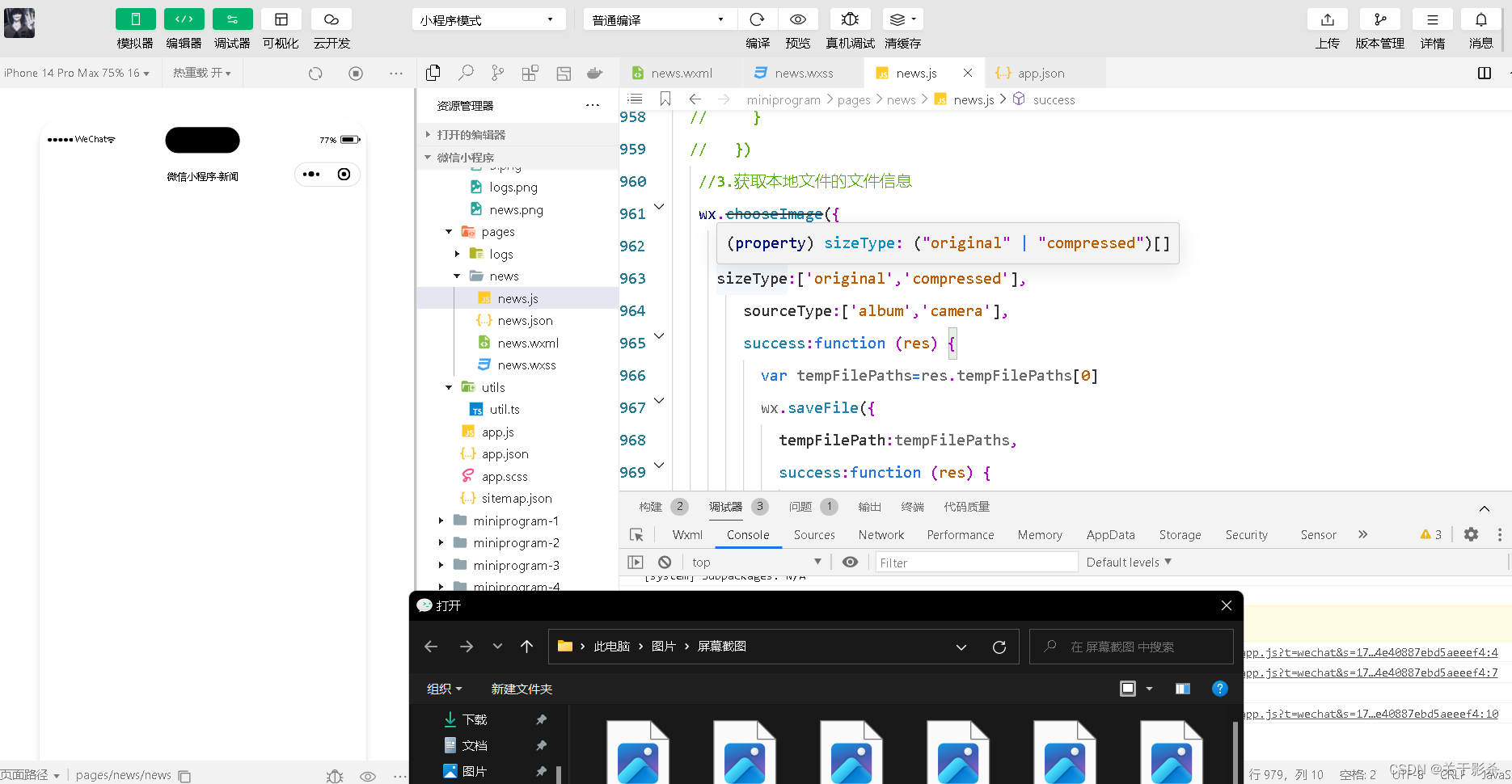Open the Search panel icon
Screen dimensions: 1512x784
point(466,74)
